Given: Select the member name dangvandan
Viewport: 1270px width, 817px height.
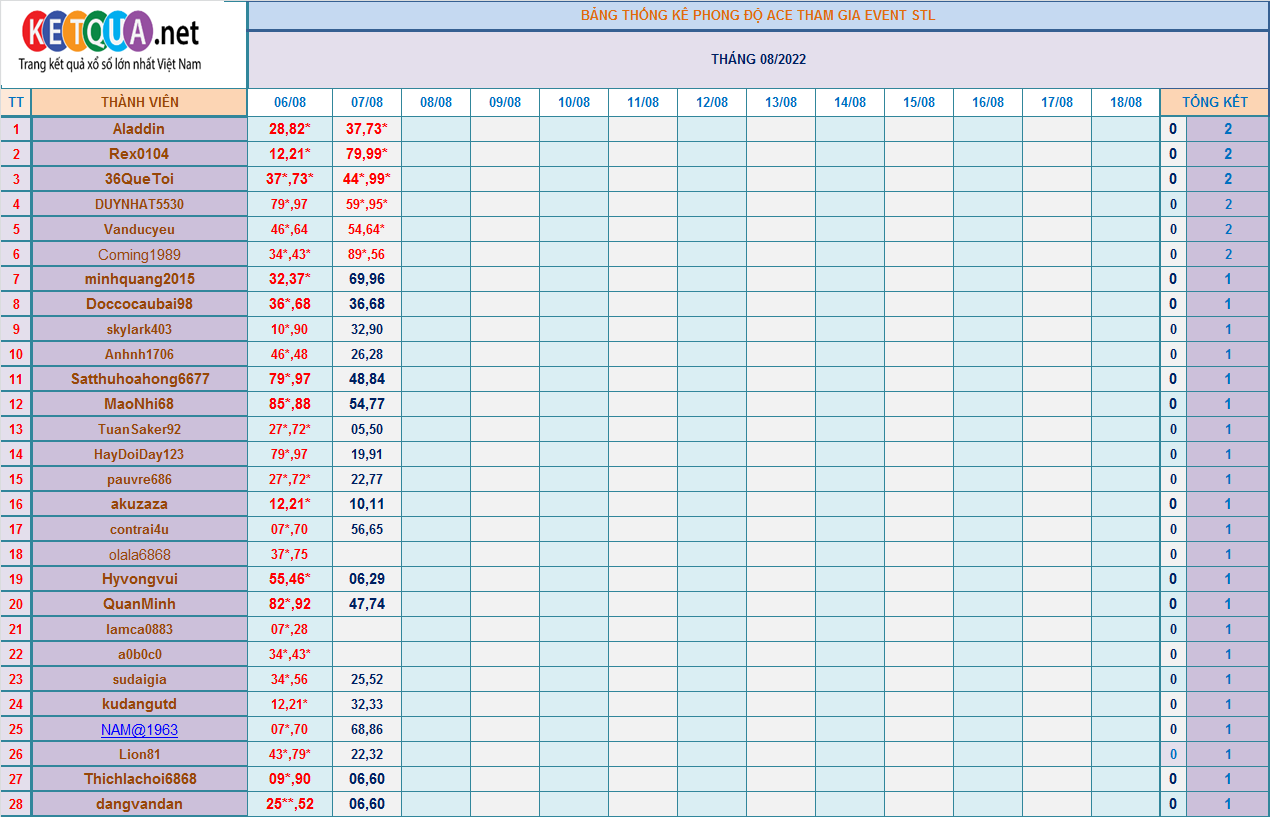Looking at the screenshot, I should point(139,804).
